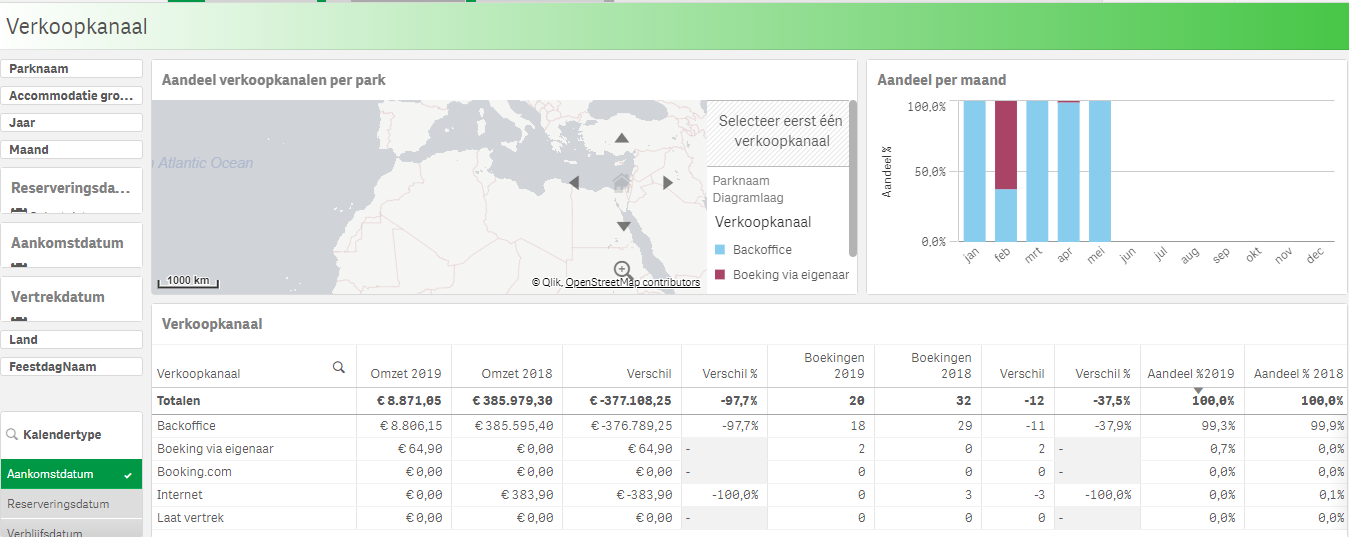The width and height of the screenshot is (1349, 537).
Task: Search in the Verkoopkanaal column via magnifier
Action: 338,367
